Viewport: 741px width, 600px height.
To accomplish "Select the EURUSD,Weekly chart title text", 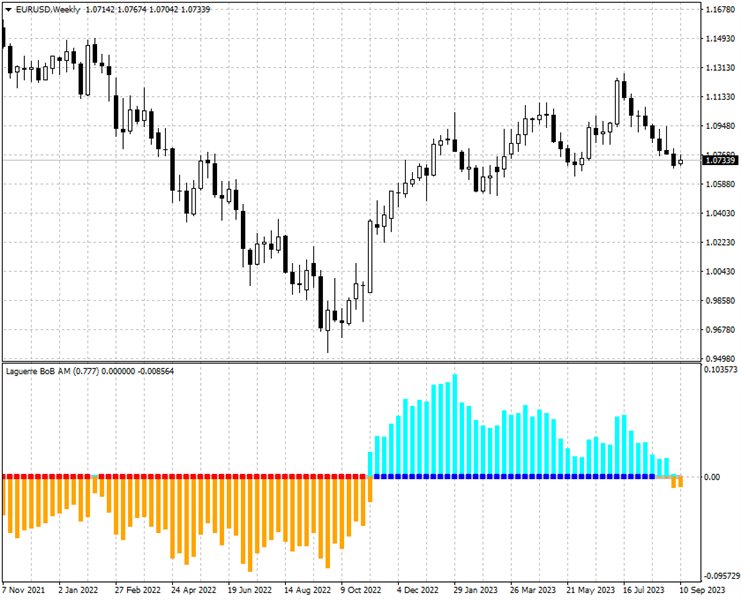I will coord(48,9).
